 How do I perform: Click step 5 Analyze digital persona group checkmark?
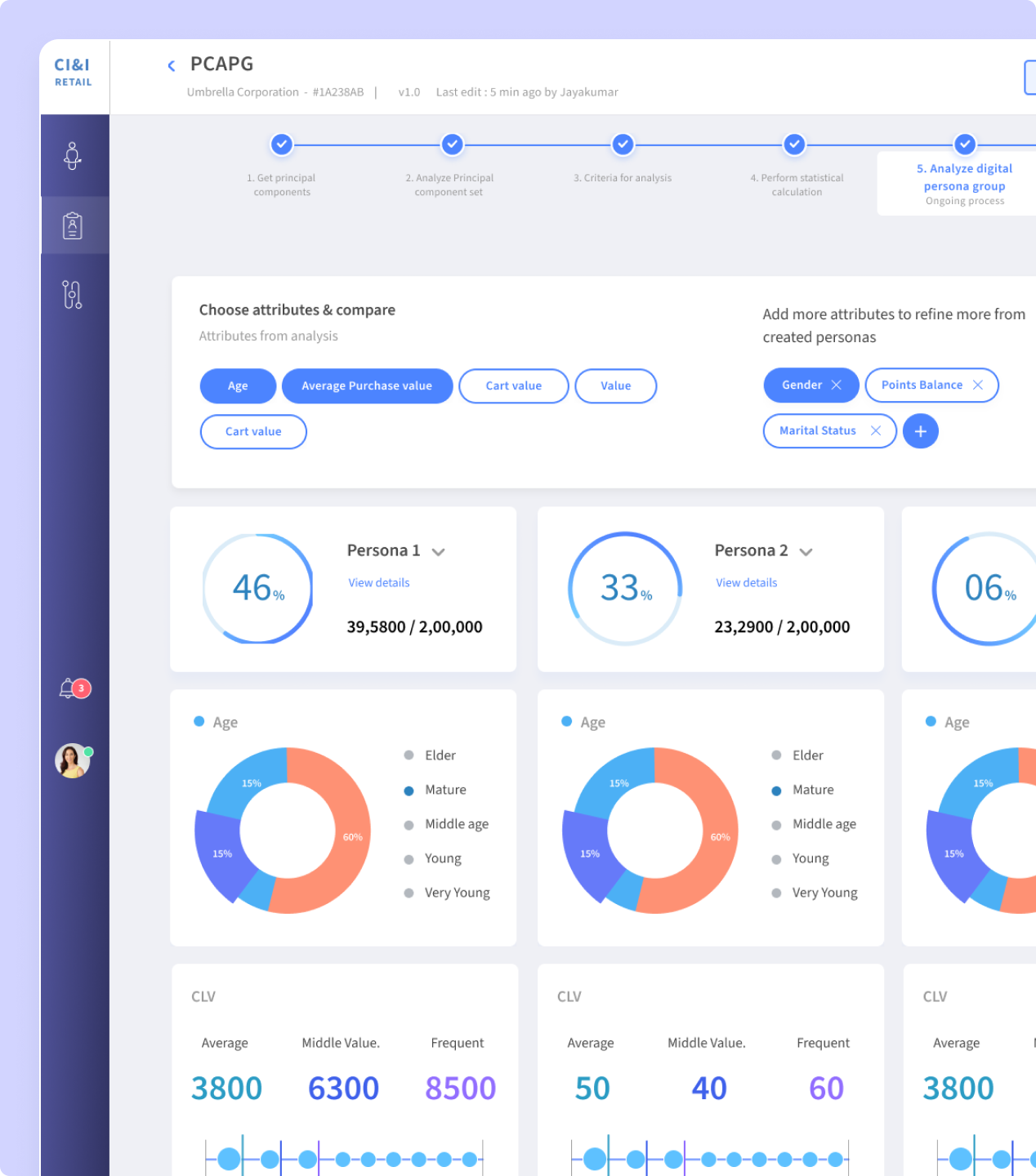[965, 145]
